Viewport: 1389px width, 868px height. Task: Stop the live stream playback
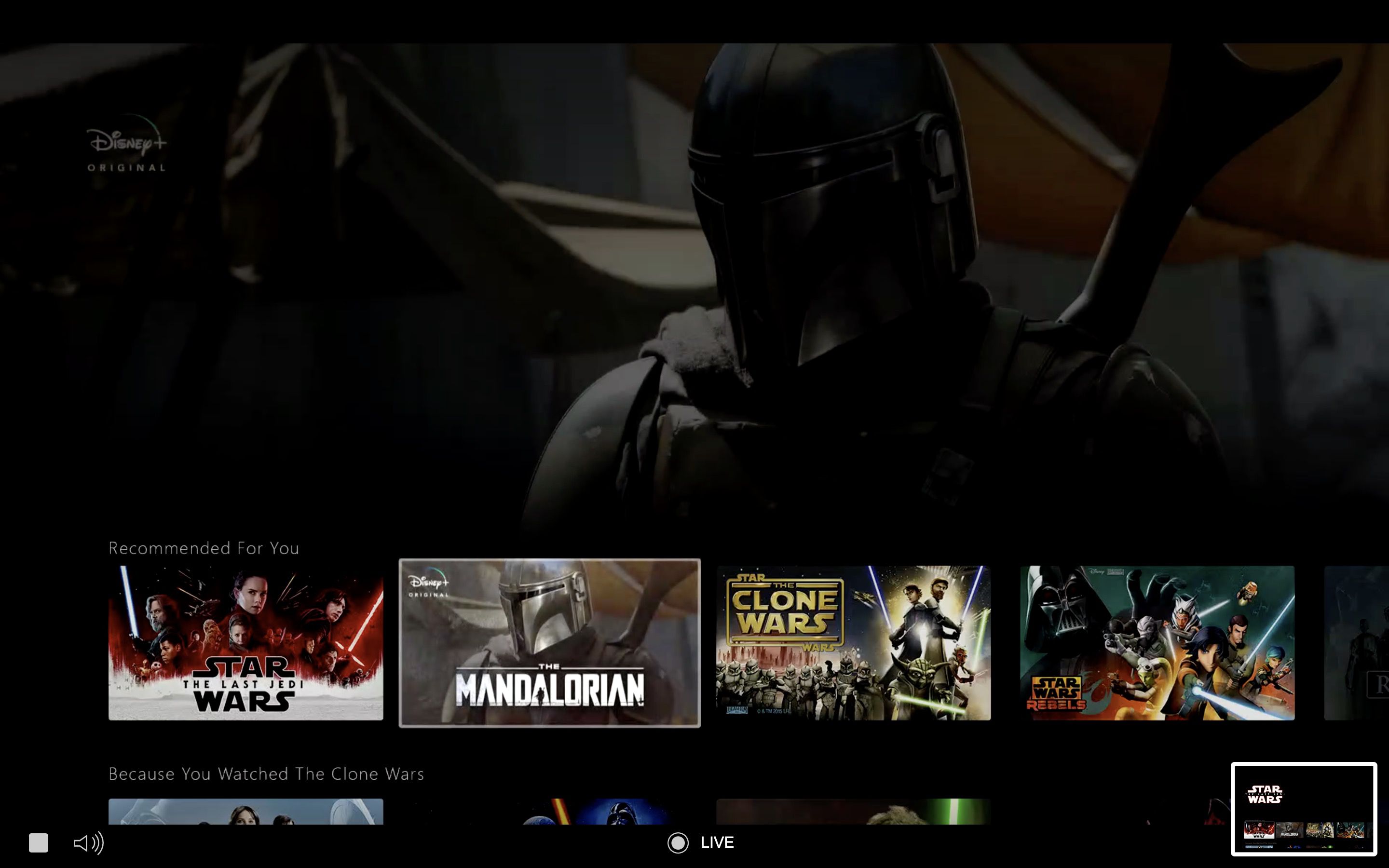(39, 843)
